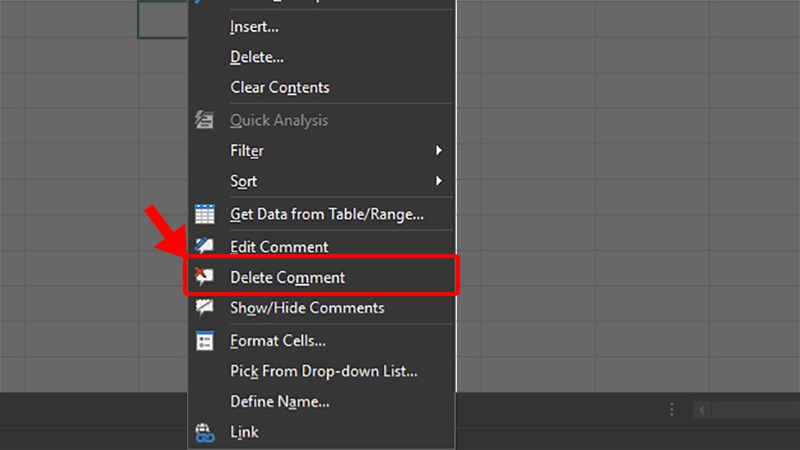Open Pick From Drop-down List...
Viewport: 800px width, 450px height.
point(321,371)
